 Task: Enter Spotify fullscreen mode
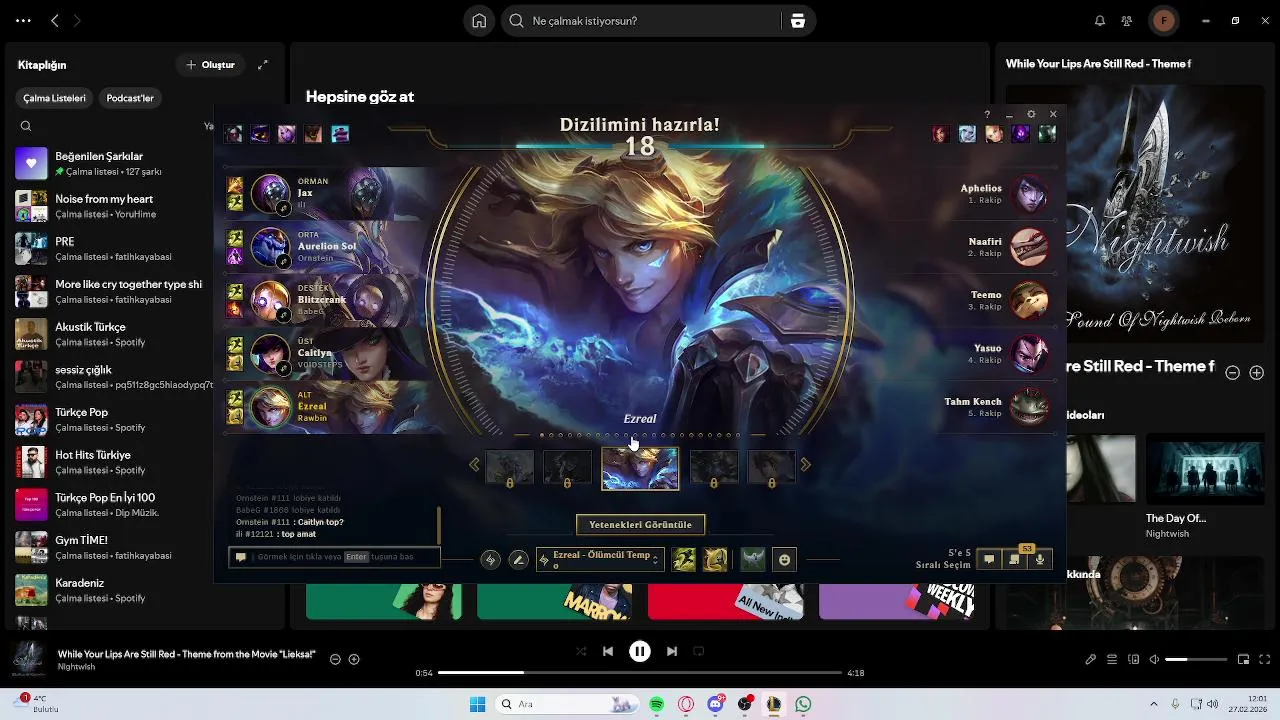(x=1265, y=660)
